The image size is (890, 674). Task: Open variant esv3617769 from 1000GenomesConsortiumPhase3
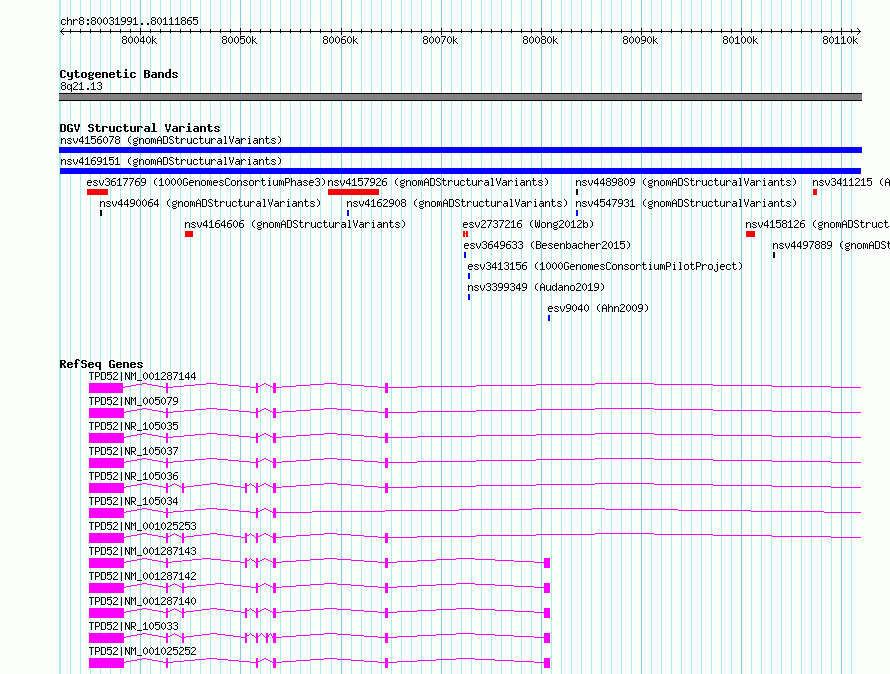click(206, 182)
